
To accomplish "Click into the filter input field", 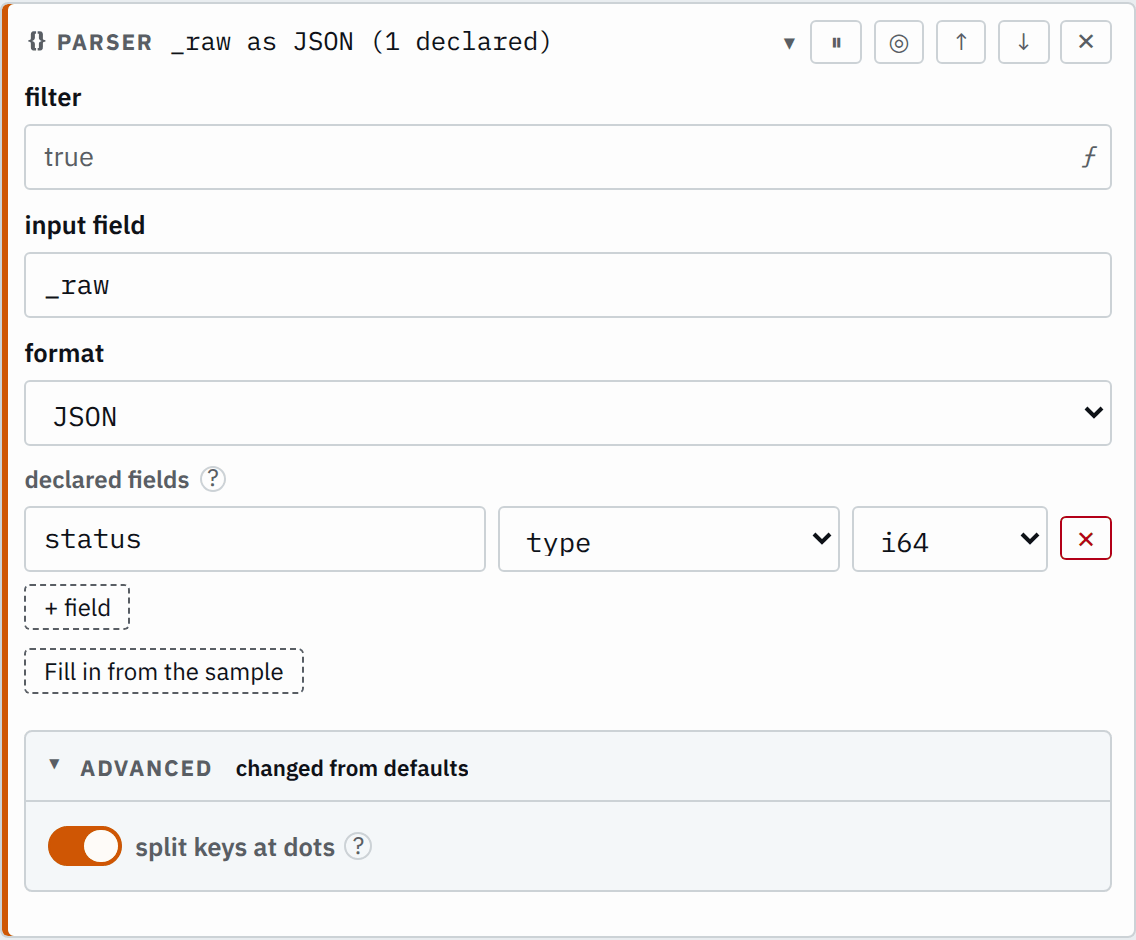I will pyautogui.click(x=567, y=157).
